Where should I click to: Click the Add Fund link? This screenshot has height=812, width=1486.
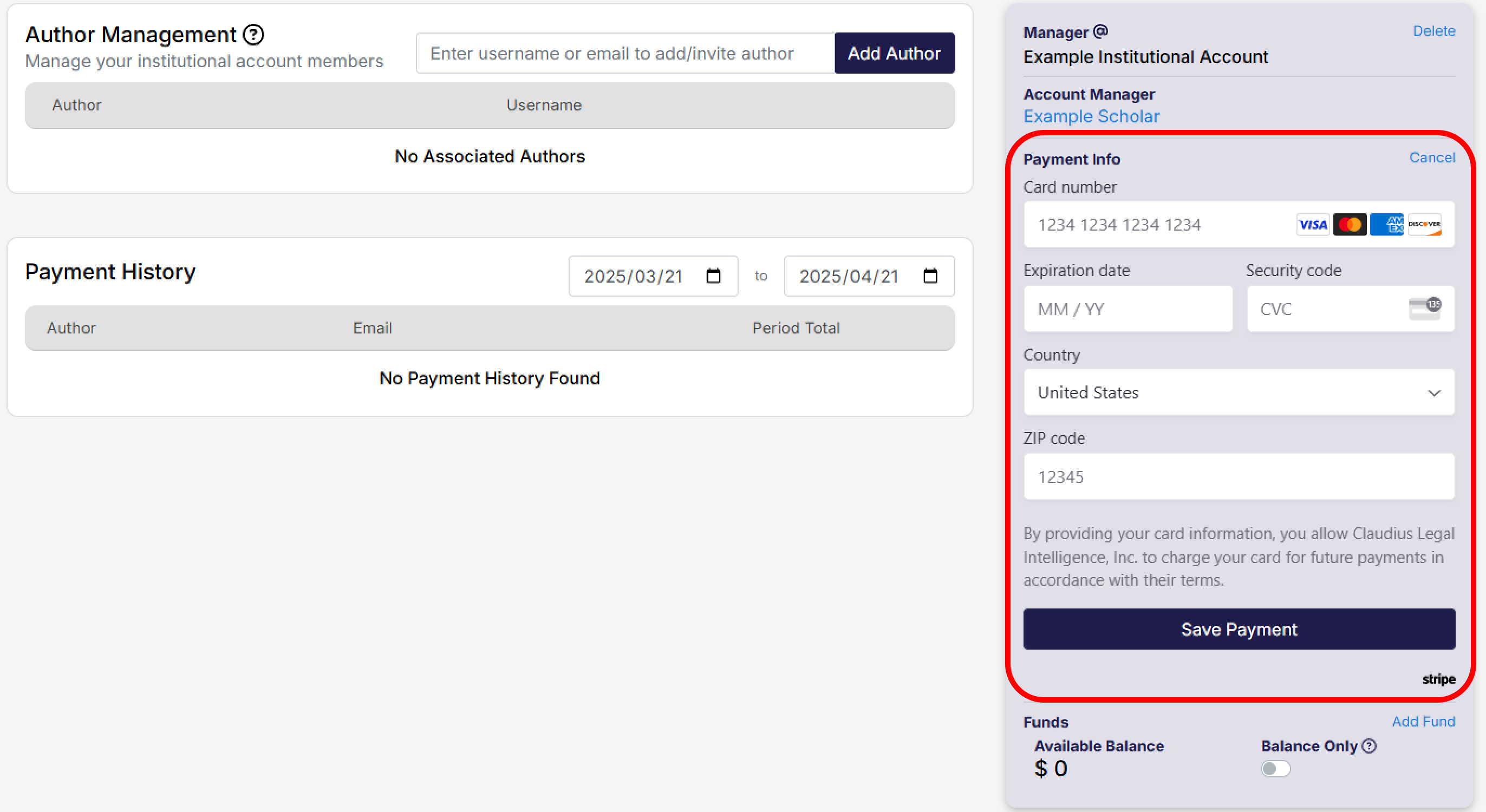[1423, 722]
